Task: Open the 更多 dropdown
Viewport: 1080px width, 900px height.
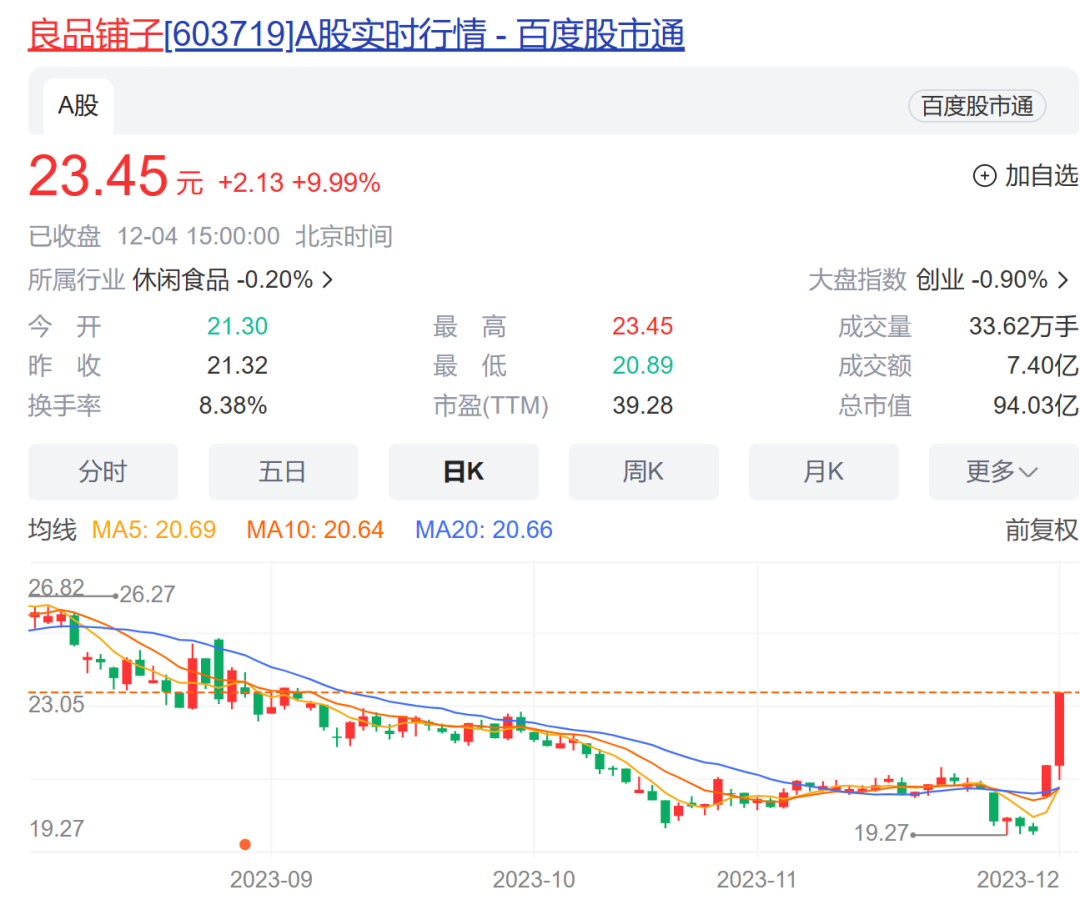Action: coord(1004,472)
